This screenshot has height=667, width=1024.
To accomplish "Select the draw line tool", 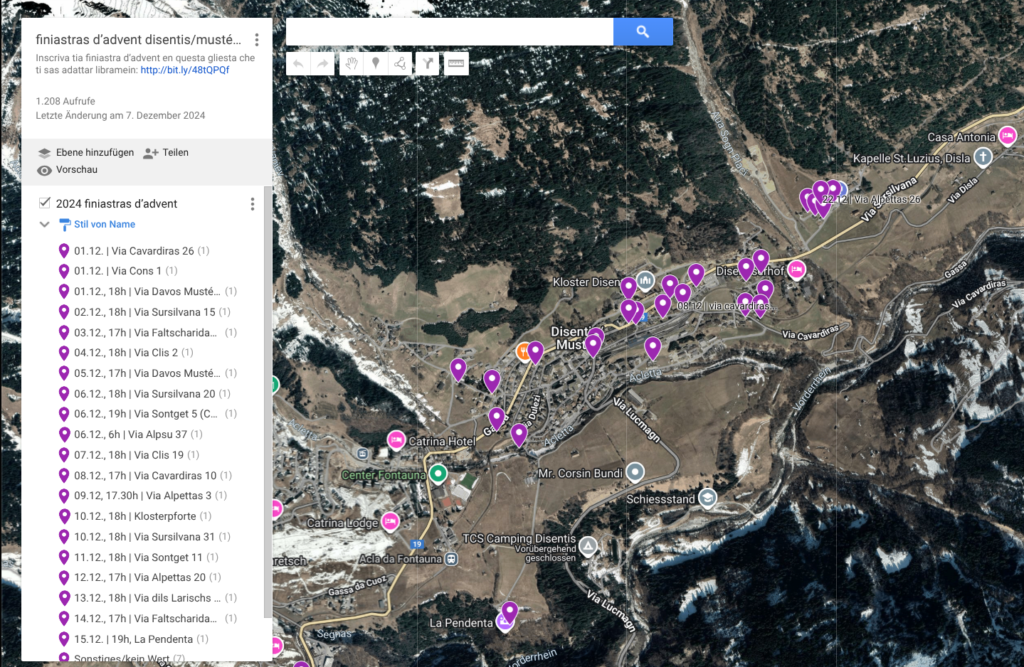I will (x=401, y=64).
